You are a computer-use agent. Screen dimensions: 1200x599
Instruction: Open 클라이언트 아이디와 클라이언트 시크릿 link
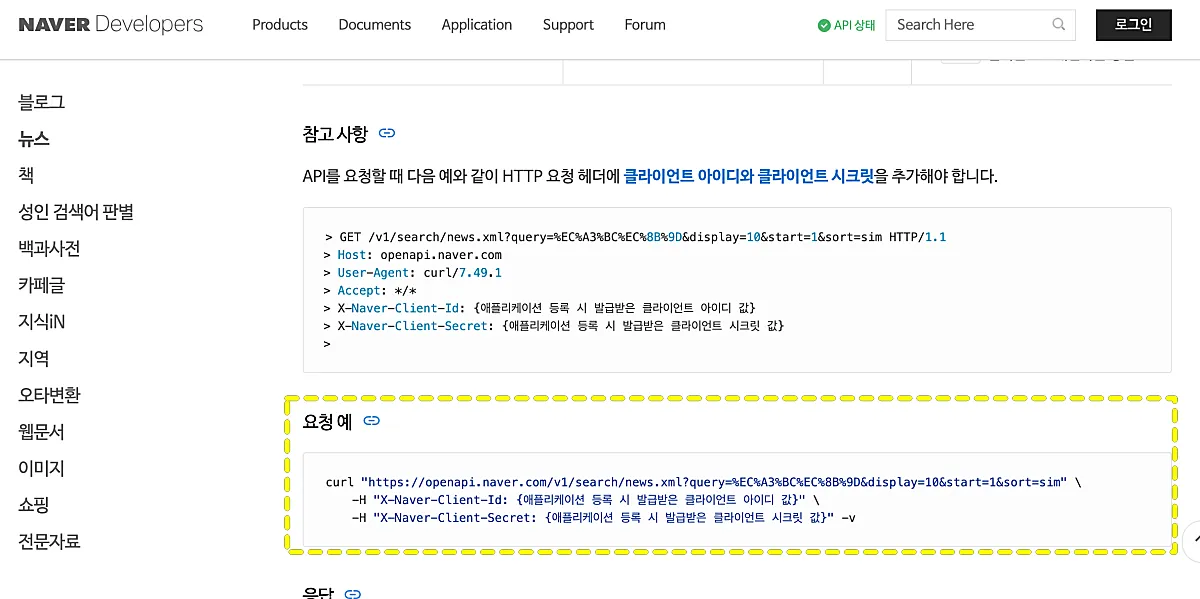[749, 176]
